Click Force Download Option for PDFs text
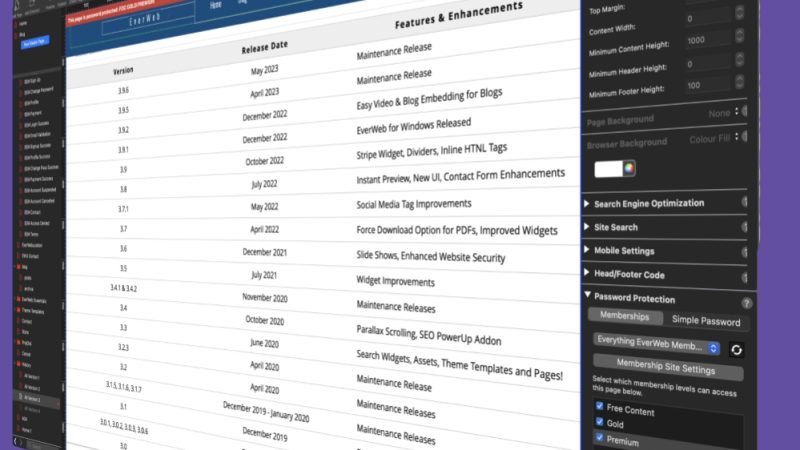800x450 pixels. tap(457, 230)
